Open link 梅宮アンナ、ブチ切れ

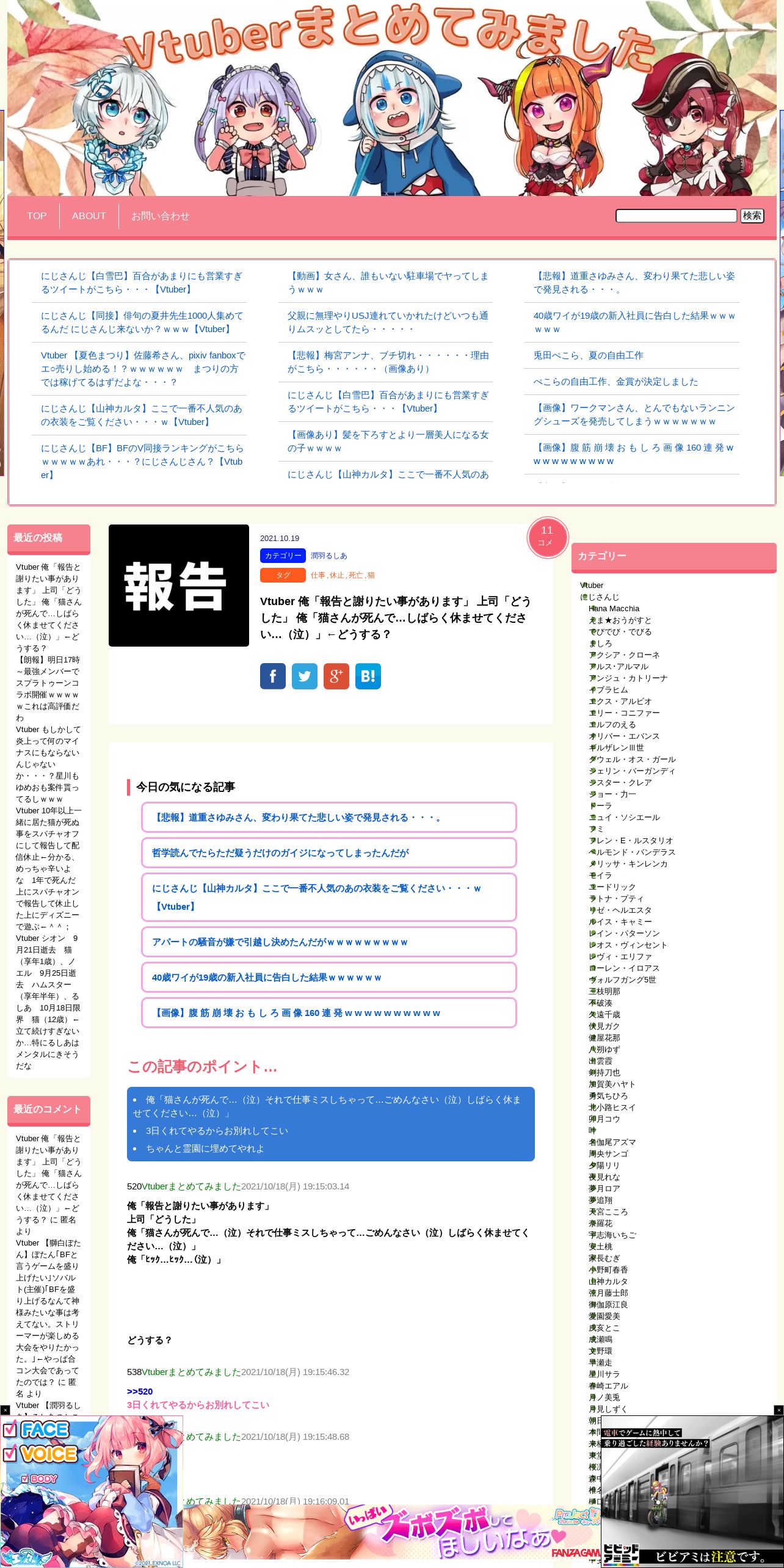tap(388, 362)
